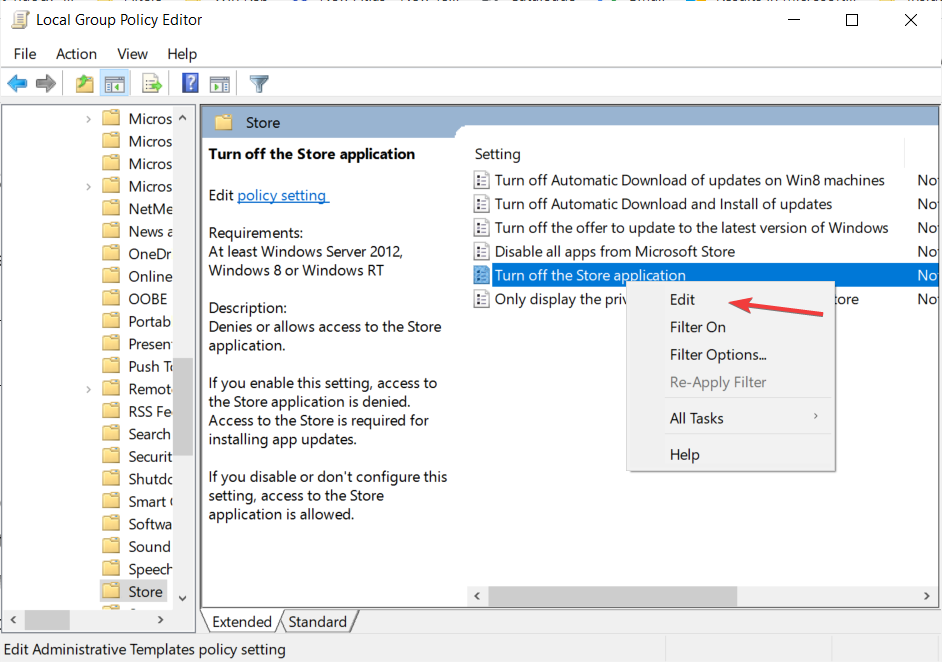
Task: Open the policy setting link
Action: click(x=282, y=195)
